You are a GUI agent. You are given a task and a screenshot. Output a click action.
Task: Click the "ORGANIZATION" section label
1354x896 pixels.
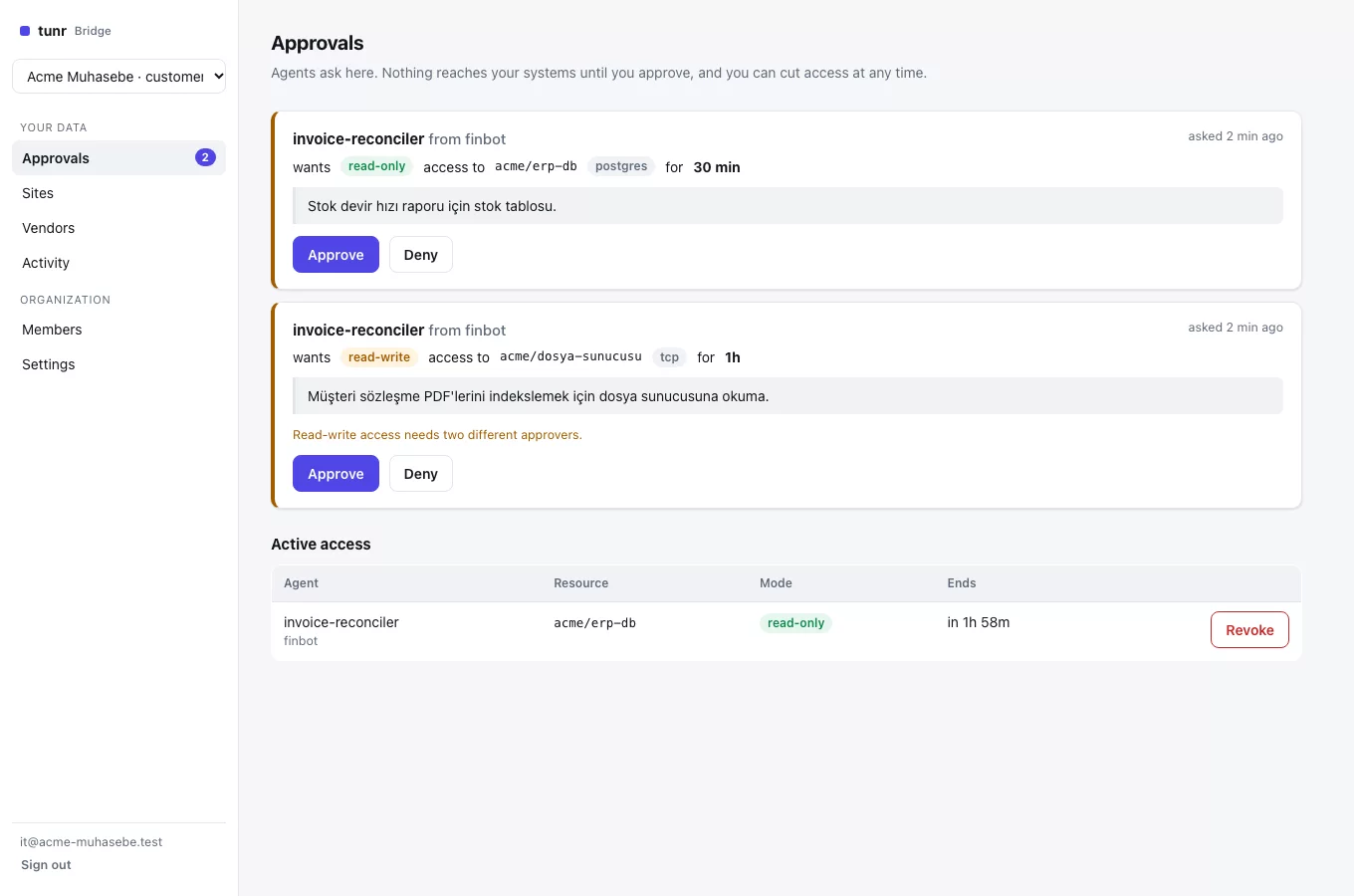click(x=66, y=300)
